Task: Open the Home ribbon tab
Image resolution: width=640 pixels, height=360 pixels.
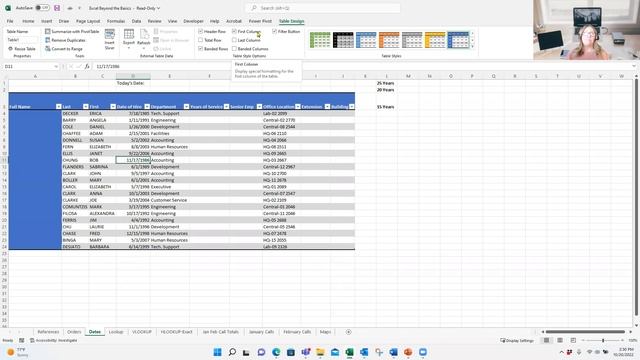Action: (x=28, y=21)
